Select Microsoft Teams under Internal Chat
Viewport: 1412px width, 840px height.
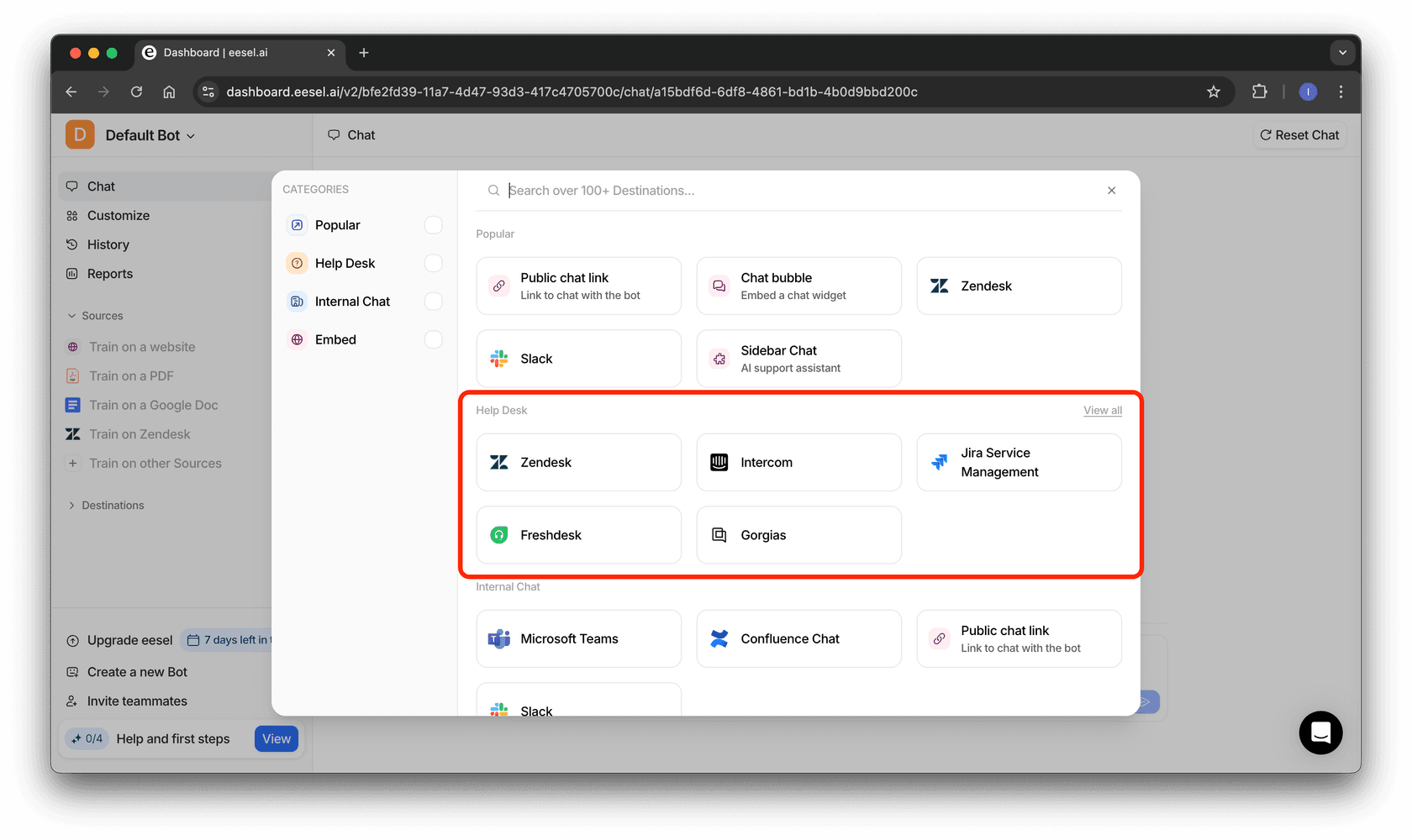[578, 638]
